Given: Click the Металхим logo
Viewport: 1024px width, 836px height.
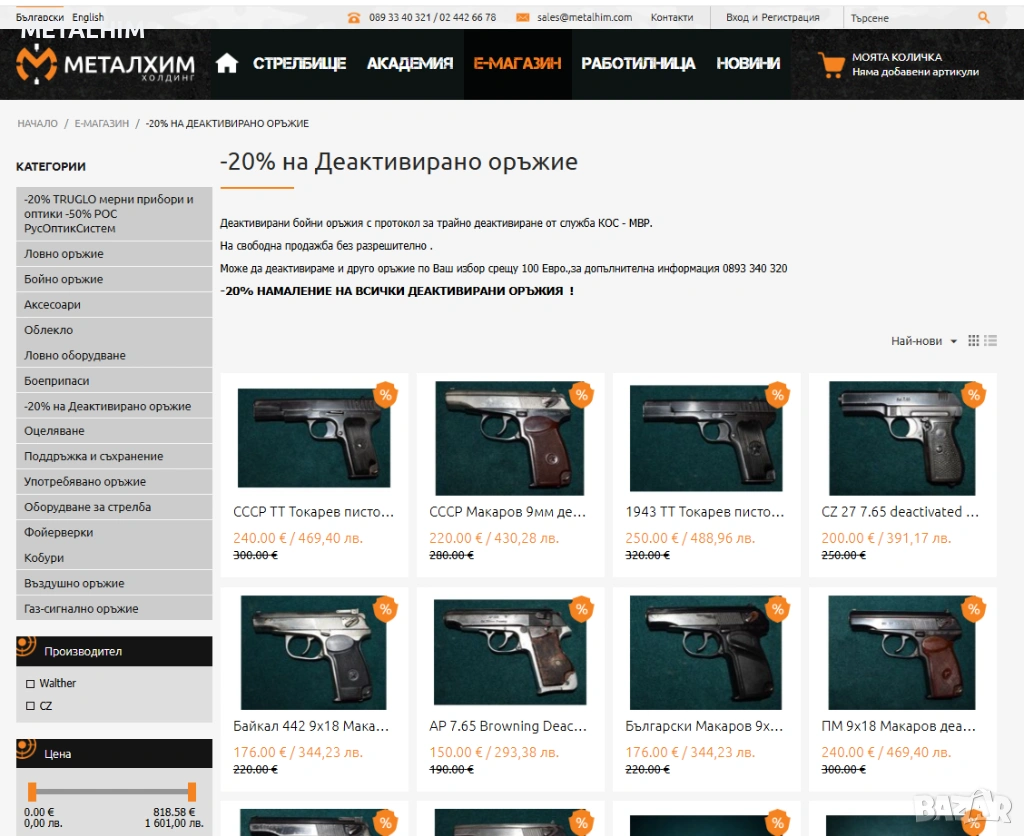Looking at the screenshot, I should tap(105, 64).
